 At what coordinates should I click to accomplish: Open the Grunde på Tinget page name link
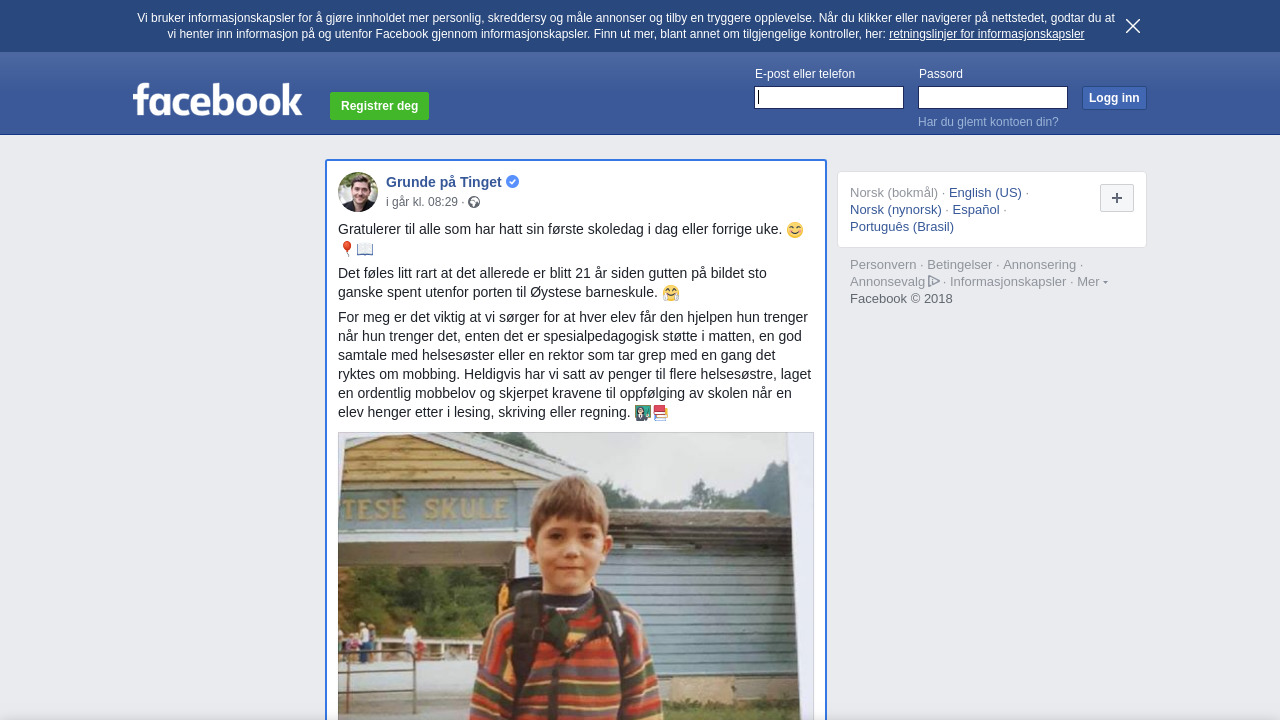(x=444, y=182)
